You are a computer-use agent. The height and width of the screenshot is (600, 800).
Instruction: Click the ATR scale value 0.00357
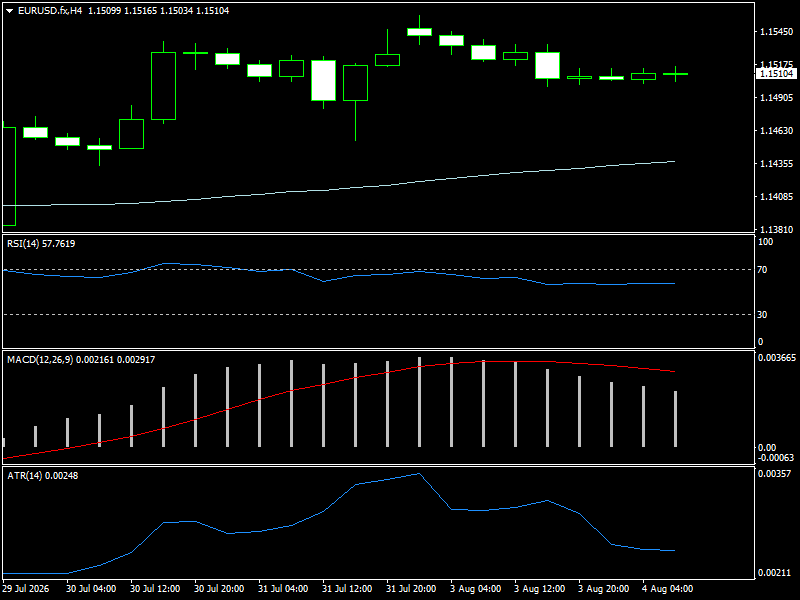[774, 474]
